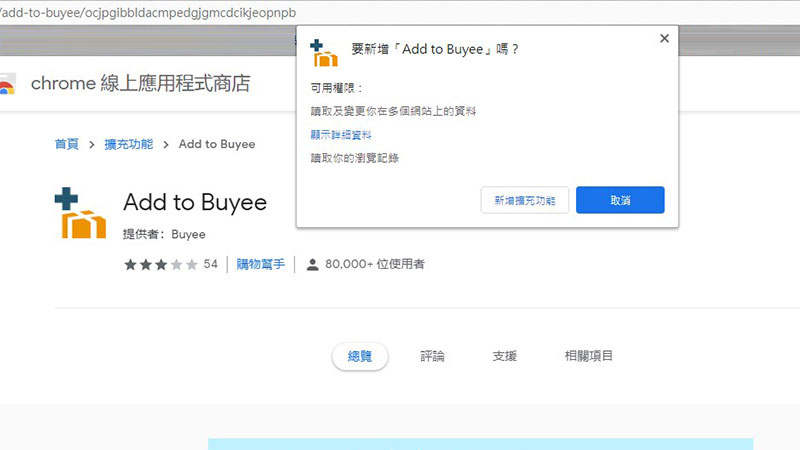The image size is (800, 450).
Task: Click the 可用權限 label in the dialog
Action: coord(336,88)
